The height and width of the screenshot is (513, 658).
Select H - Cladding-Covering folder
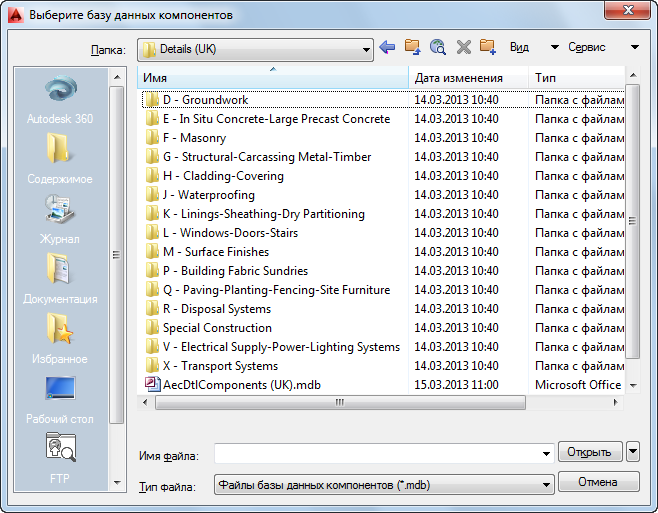pyautogui.click(x=223, y=175)
